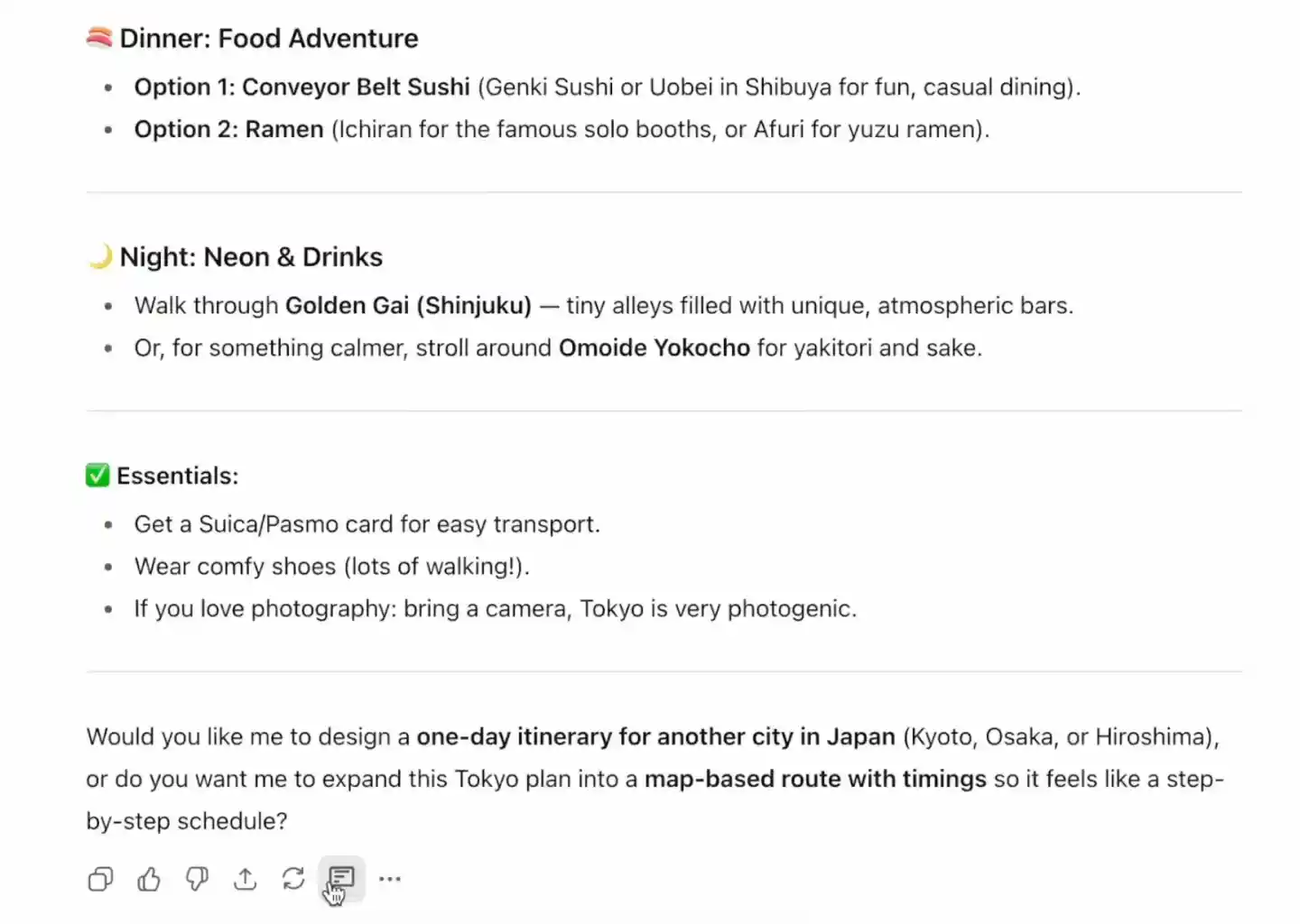Click "one-day itinerary for another city in Japan"

pyautogui.click(x=655, y=737)
